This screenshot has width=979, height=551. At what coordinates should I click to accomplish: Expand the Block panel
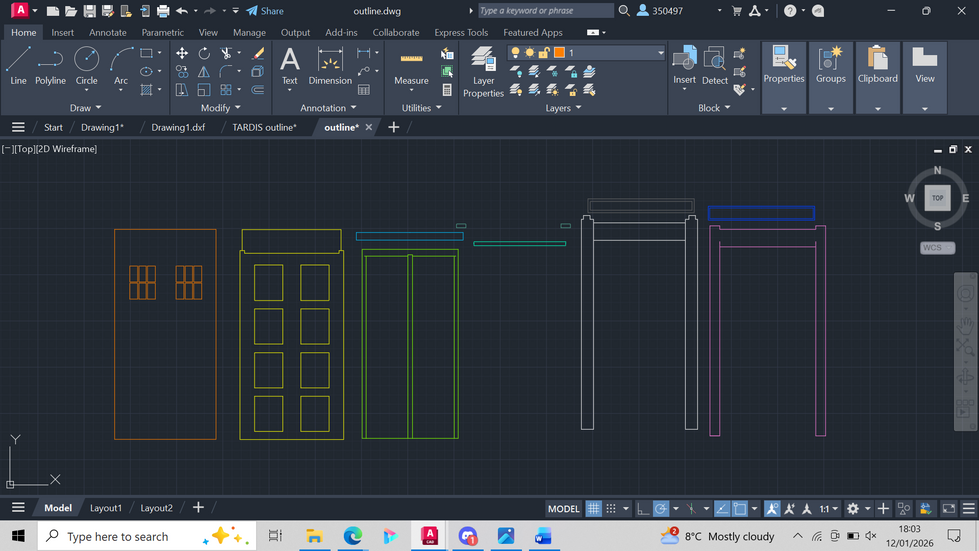pyautogui.click(x=714, y=108)
